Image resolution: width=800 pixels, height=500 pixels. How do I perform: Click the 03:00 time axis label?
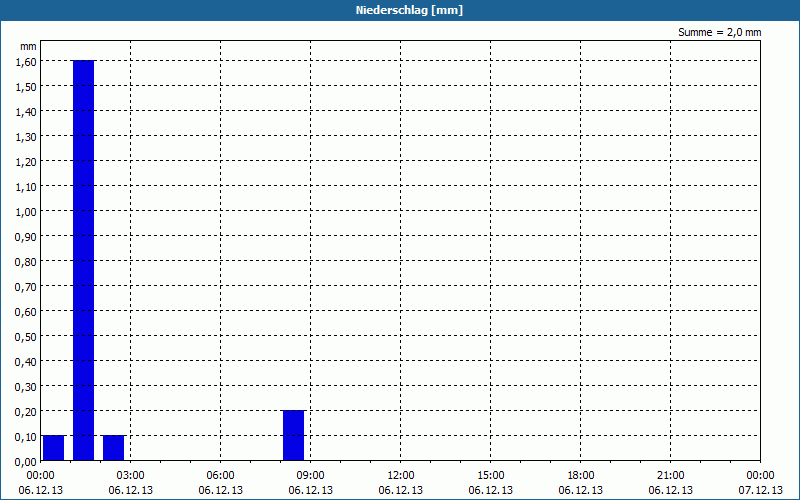[x=131, y=476]
